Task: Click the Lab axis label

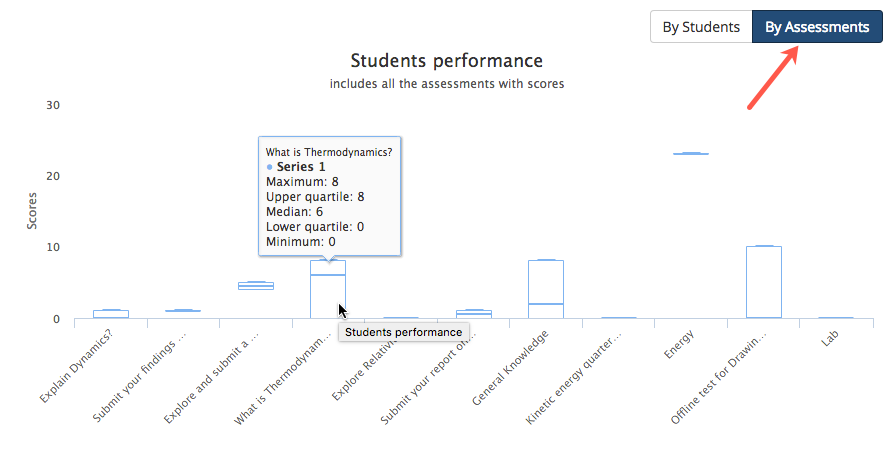Action: pyautogui.click(x=830, y=338)
